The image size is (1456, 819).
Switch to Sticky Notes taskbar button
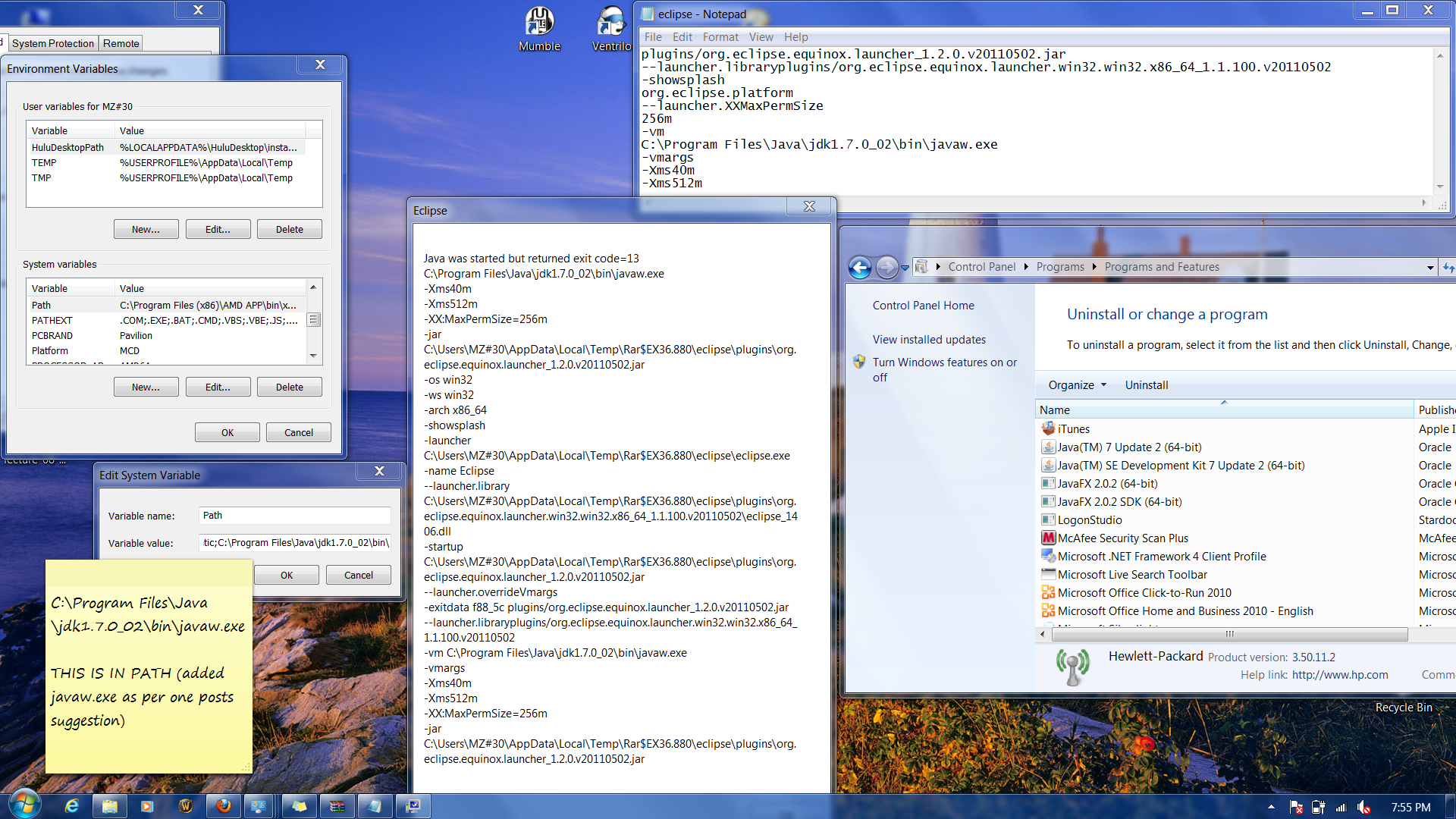(300, 806)
